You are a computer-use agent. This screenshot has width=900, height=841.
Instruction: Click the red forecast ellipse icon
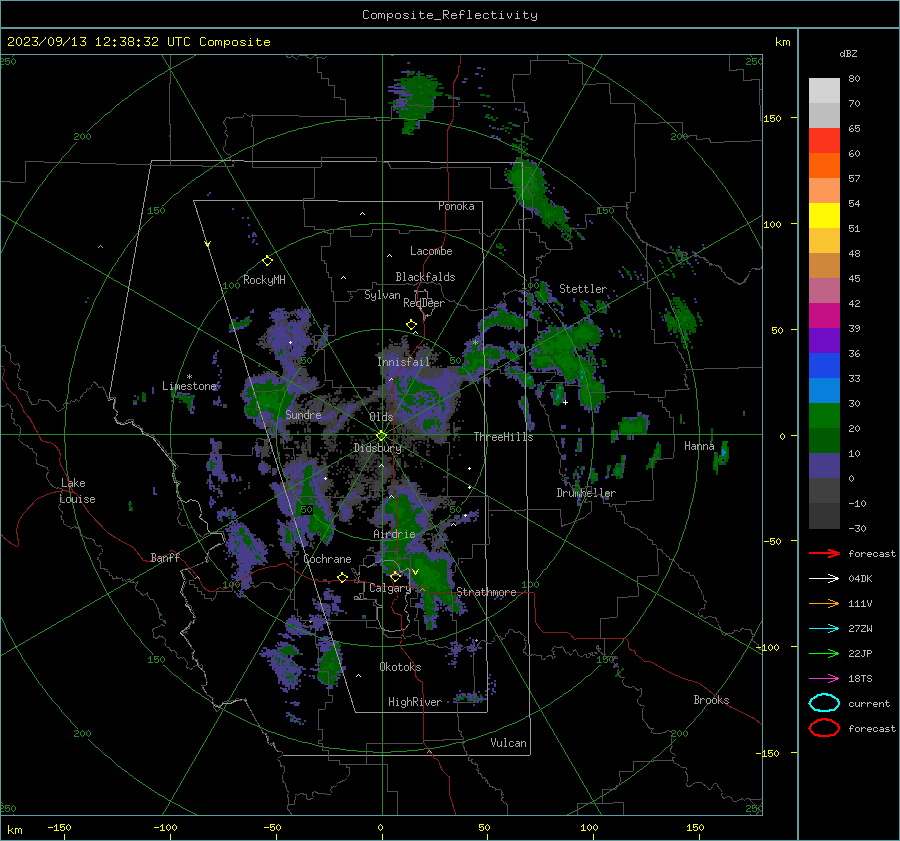(824, 728)
